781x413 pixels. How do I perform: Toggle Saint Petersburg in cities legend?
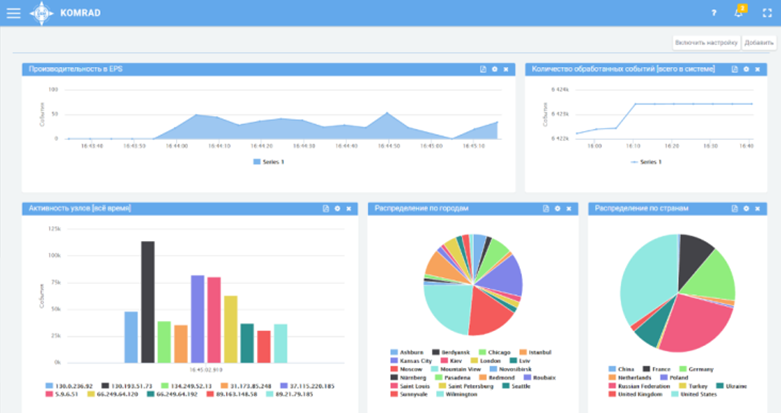tap(466, 386)
